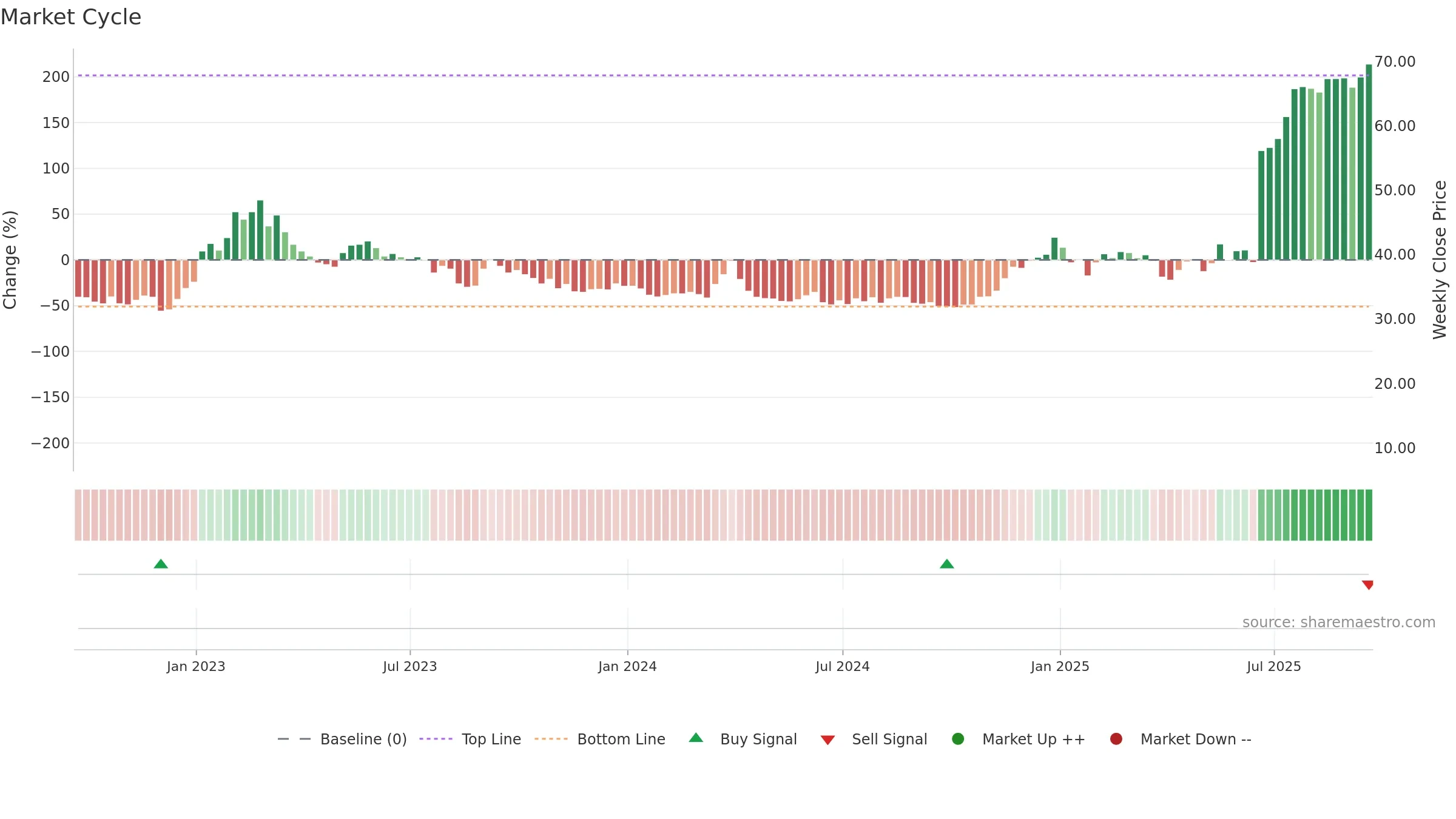Click the buy signal marker after Jul 2024
This screenshot has height=819, width=1456.
click(947, 564)
